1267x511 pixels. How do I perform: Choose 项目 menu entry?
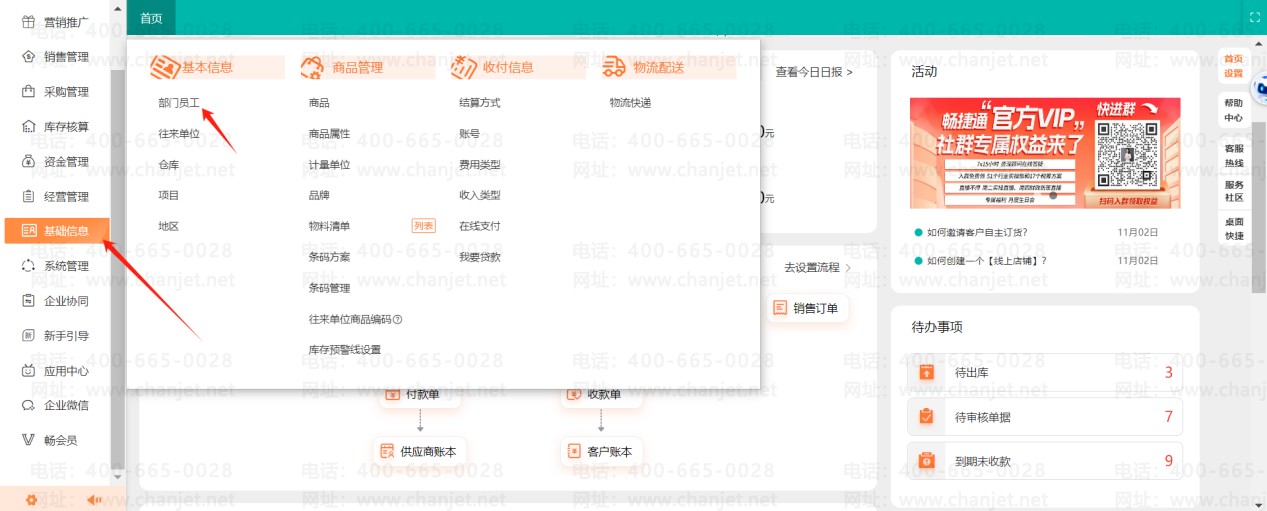click(168, 196)
